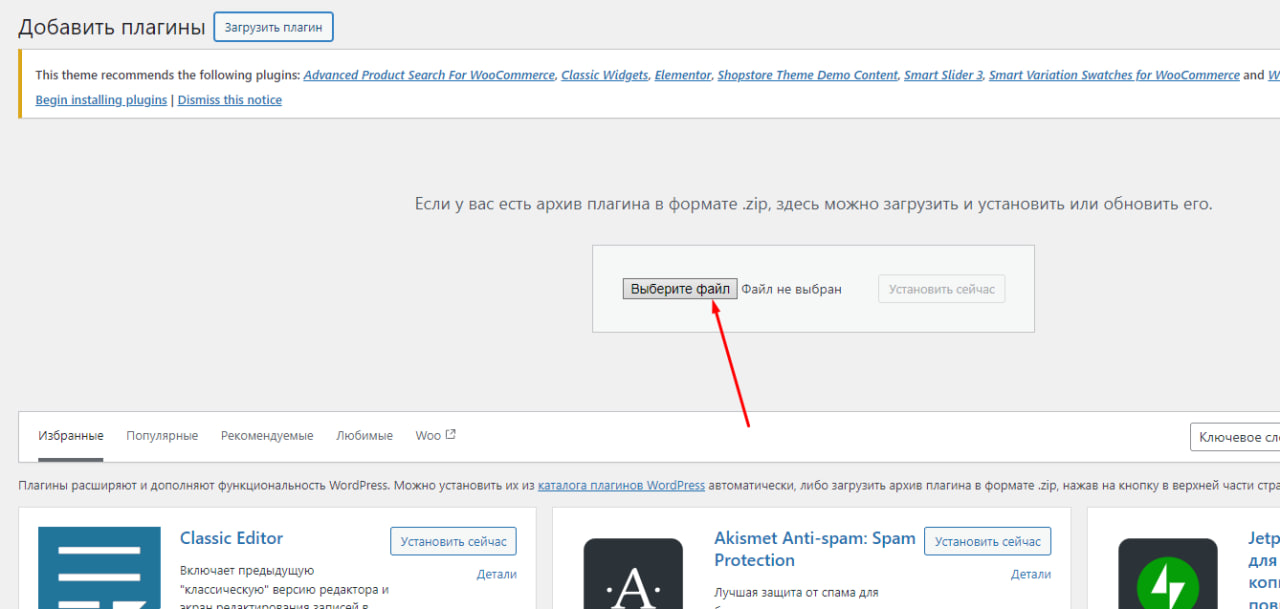
Task: Click the Classic Editor plugin icon
Action: (x=99, y=568)
